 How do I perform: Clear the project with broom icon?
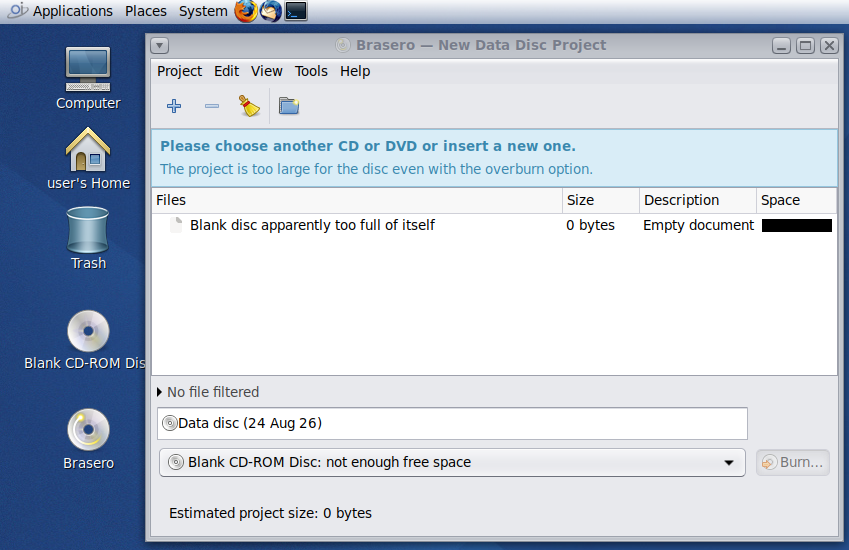[x=249, y=106]
